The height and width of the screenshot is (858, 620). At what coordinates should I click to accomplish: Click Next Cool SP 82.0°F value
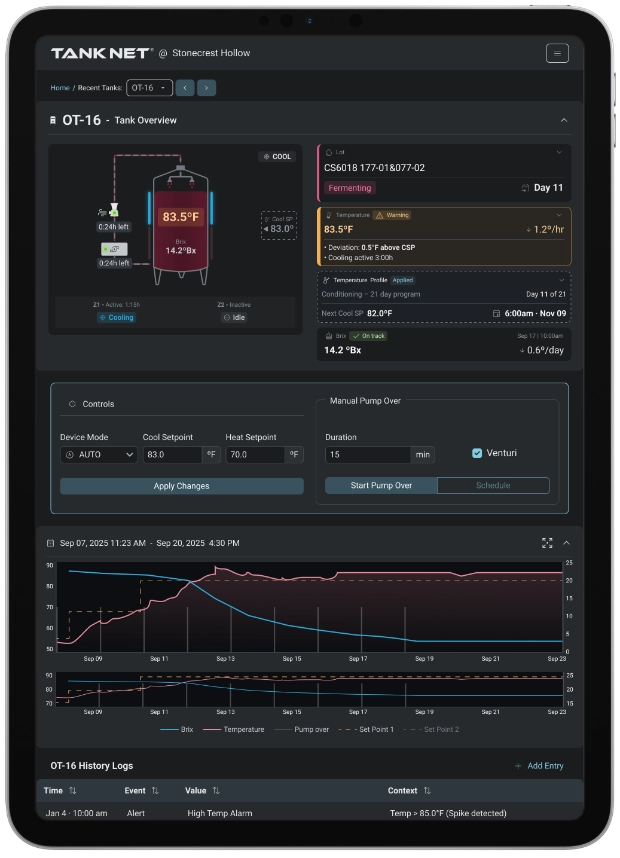pos(379,314)
